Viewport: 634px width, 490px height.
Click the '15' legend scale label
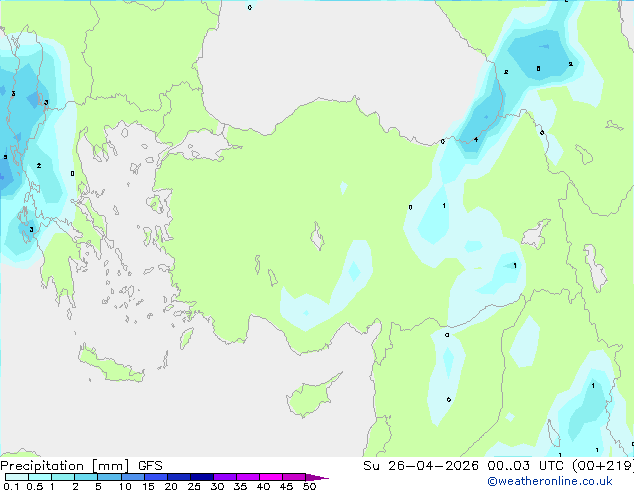tap(148, 486)
